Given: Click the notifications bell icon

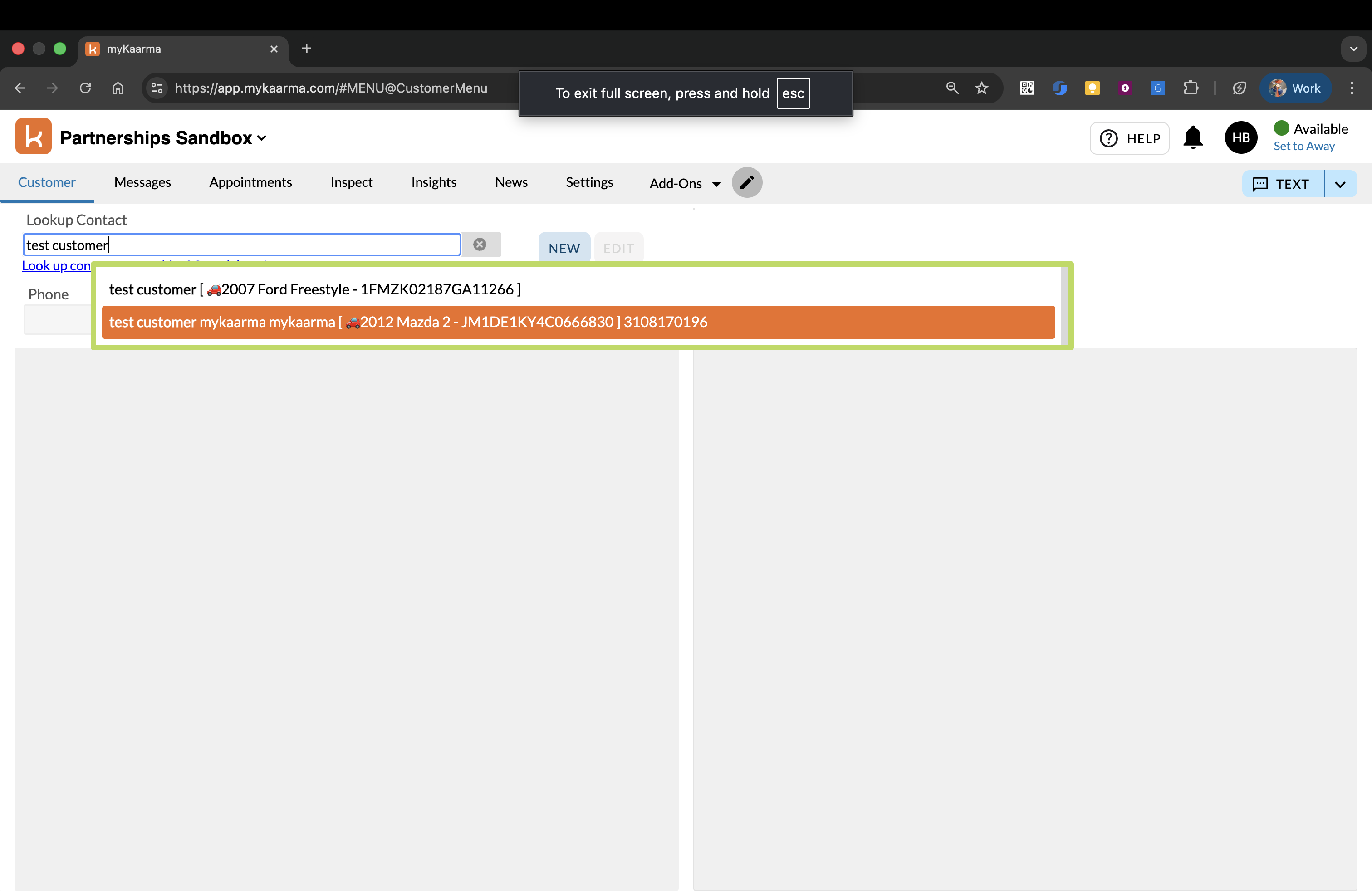Looking at the screenshot, I should tap(1193, 138).
